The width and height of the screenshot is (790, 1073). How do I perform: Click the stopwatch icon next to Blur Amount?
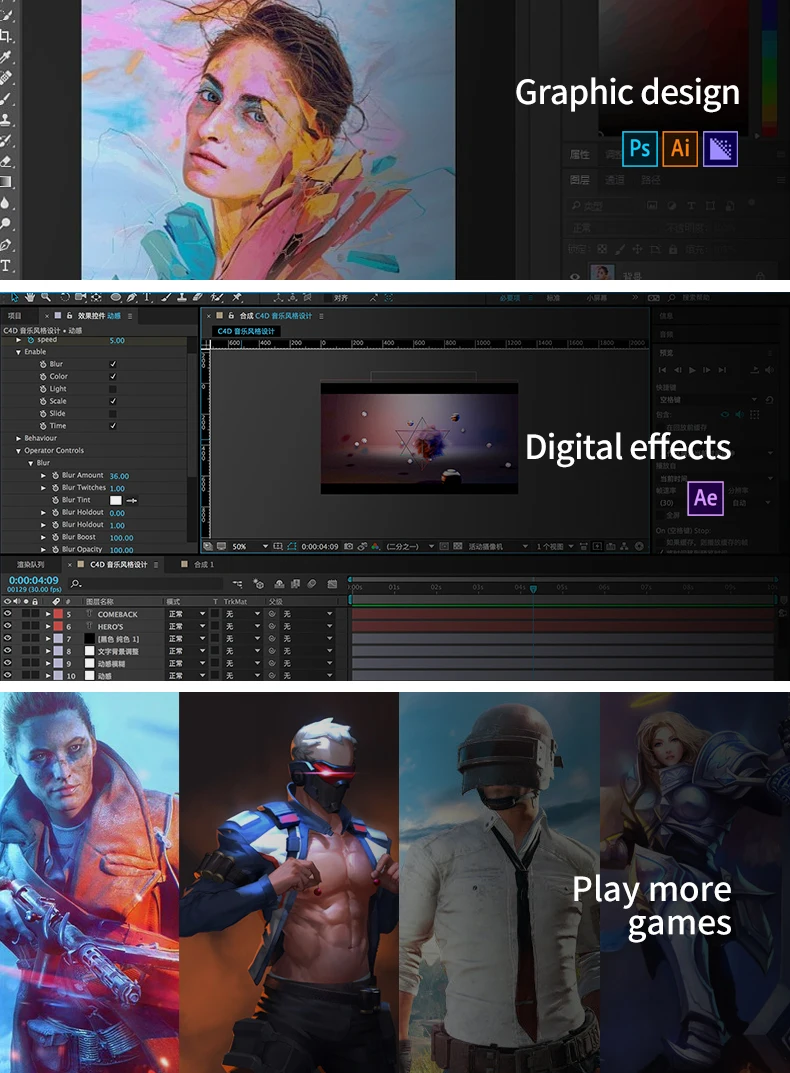pos(54,476)
